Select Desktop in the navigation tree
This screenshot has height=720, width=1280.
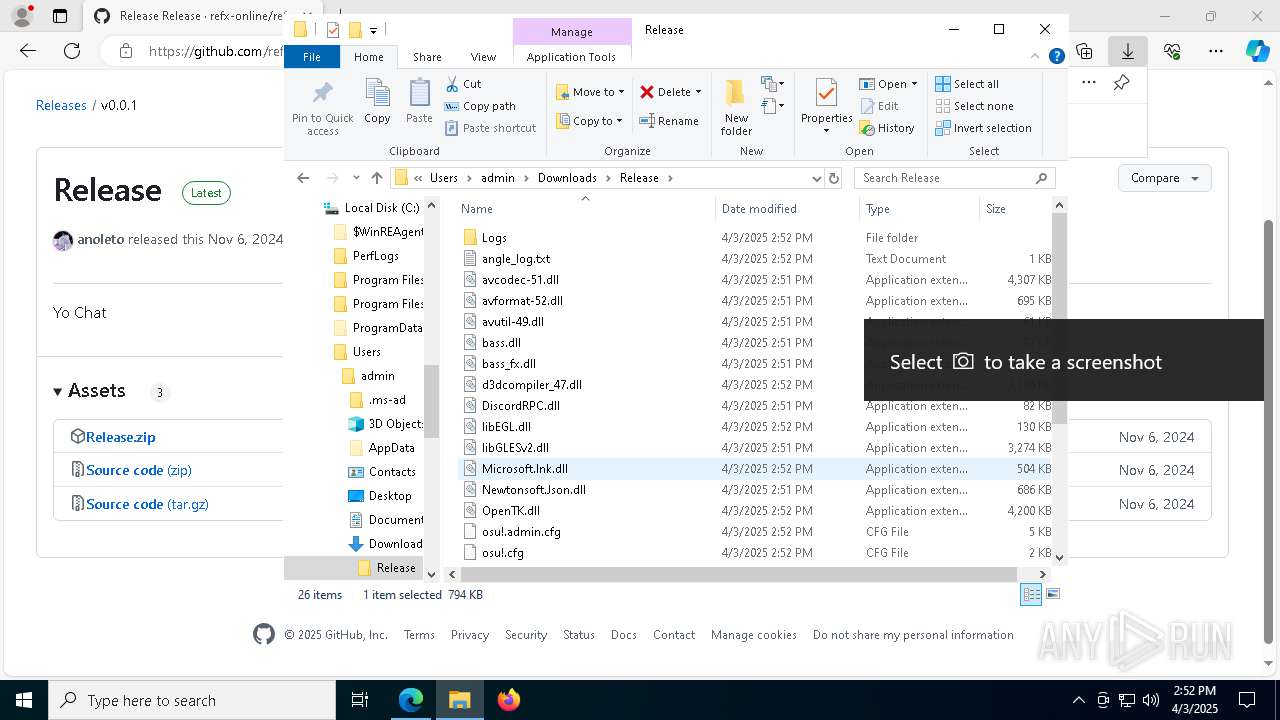389,496
